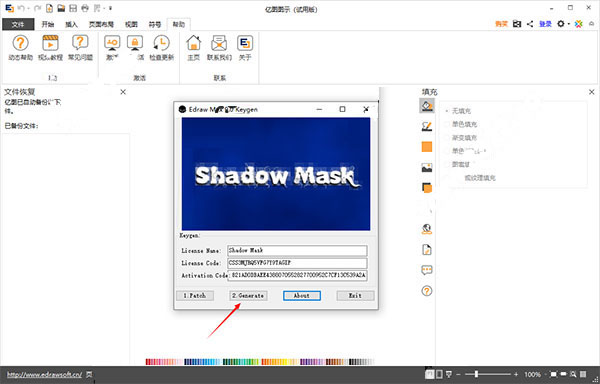Click 2.Generate button in Keygen window
Screen dimensions: 600x384
[248, 296]
